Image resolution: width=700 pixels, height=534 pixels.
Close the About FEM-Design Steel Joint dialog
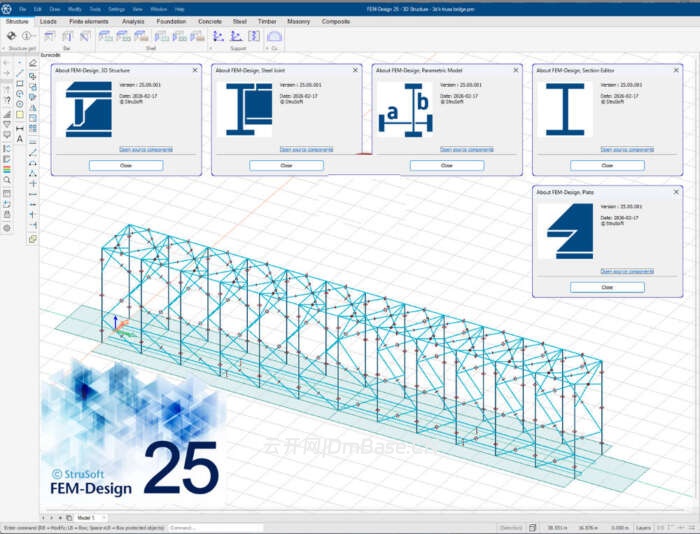pos(286,166)
